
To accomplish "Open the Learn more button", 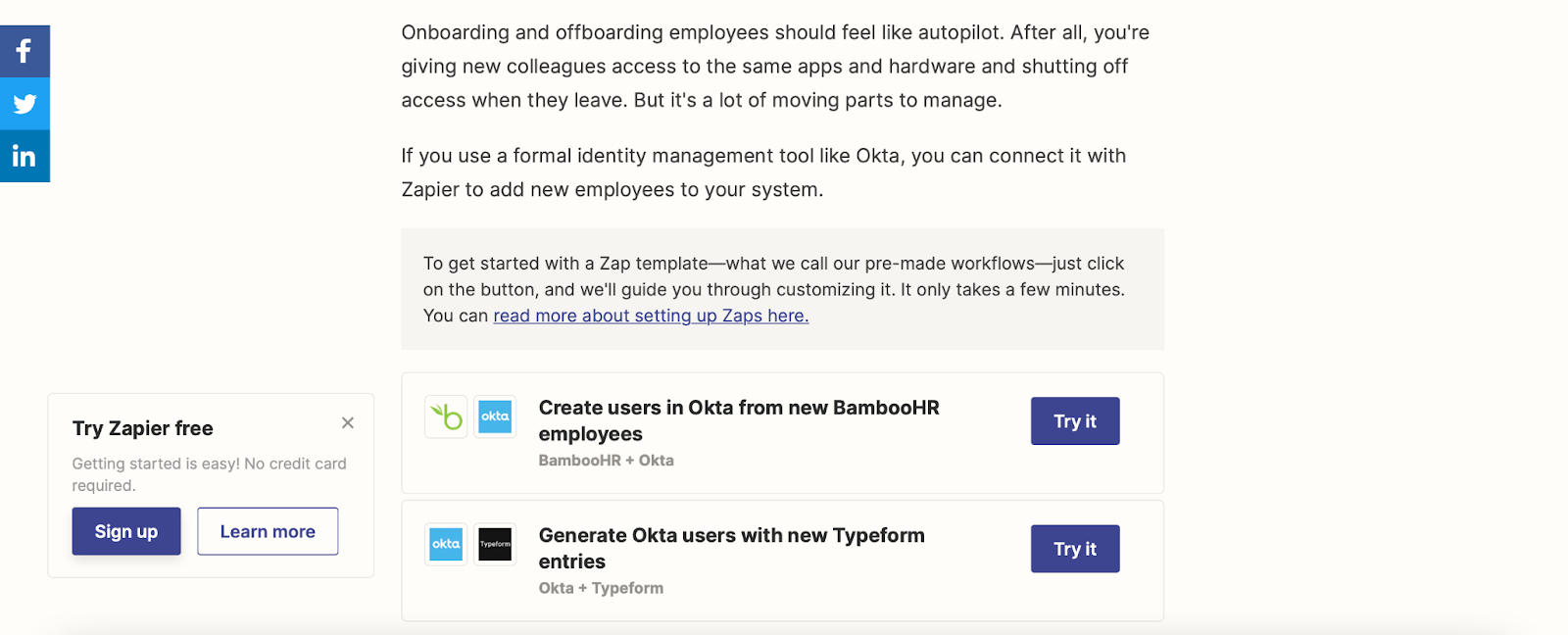I will coord(268,531).
